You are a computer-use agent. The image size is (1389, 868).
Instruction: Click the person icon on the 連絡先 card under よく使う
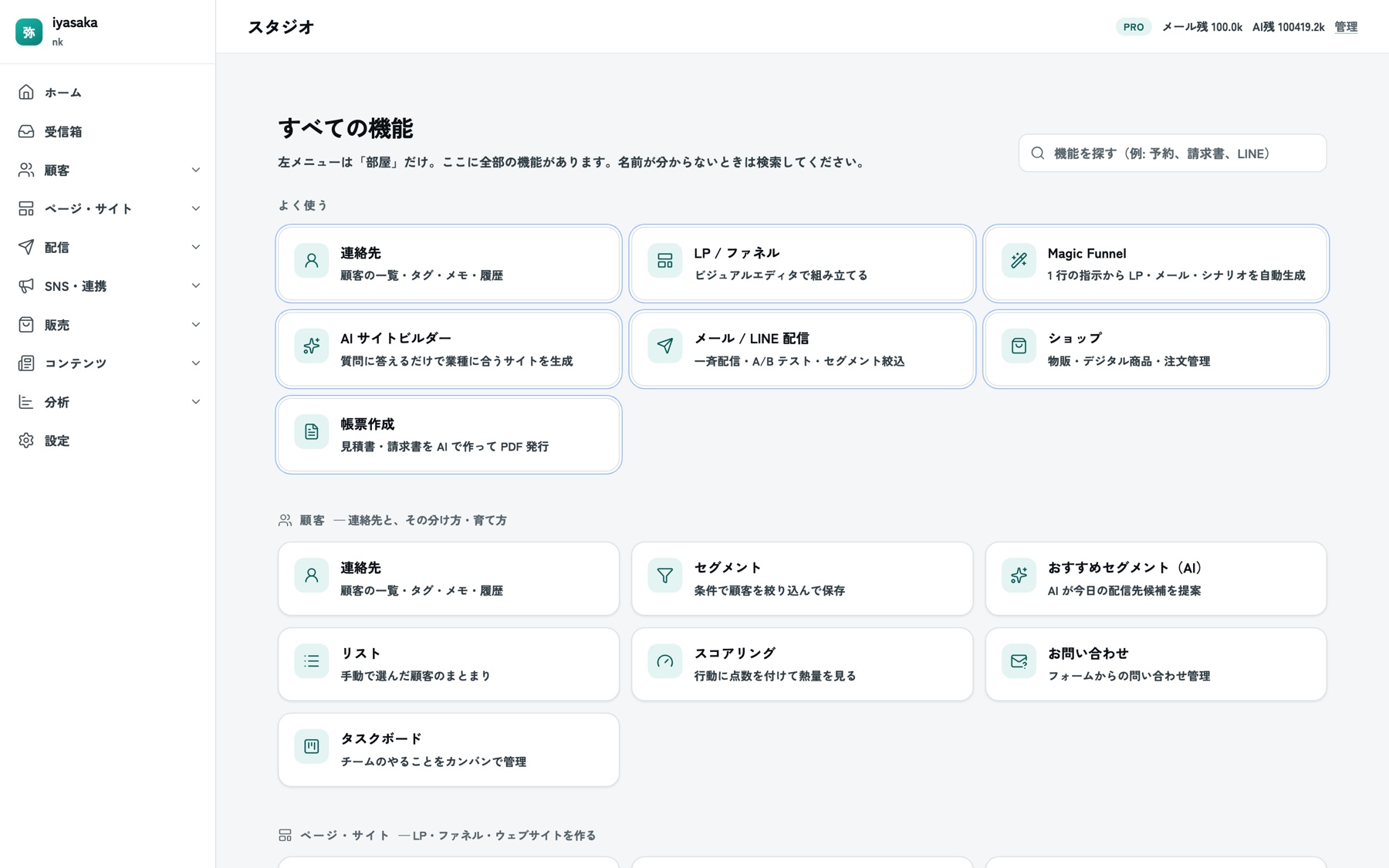311,261
